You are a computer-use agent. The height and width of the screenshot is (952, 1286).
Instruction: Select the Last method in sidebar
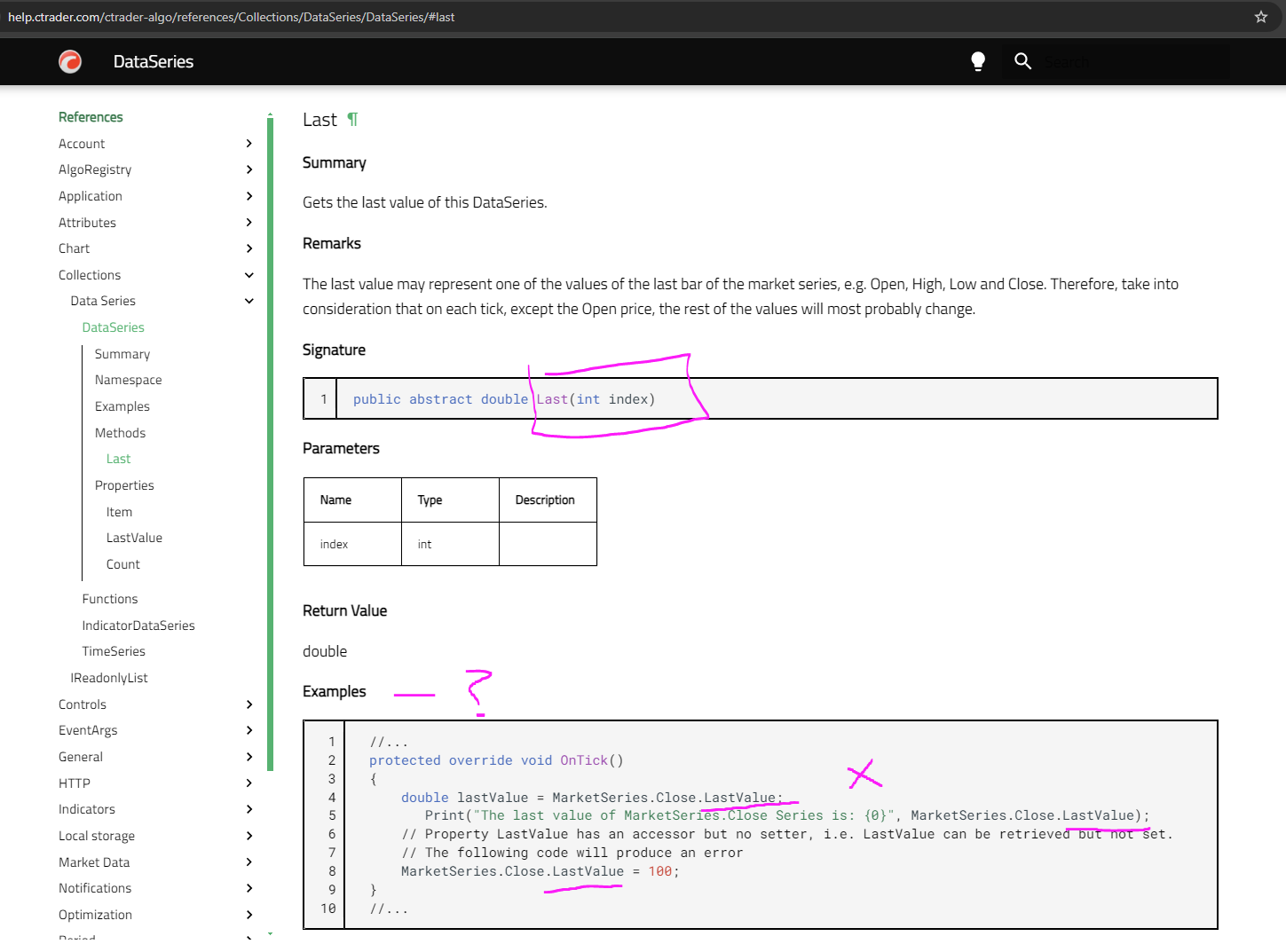[x=118, y=459]
